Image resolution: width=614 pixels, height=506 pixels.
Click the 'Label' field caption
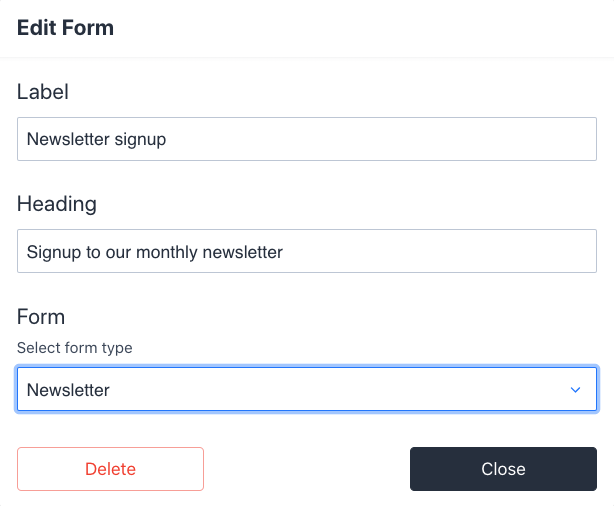tap(43, 92)
